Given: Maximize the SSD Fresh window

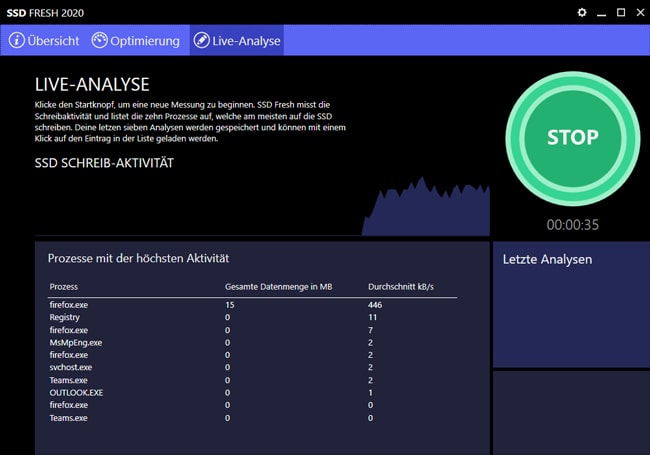Looking at the screenshot, I should [621, 12].
